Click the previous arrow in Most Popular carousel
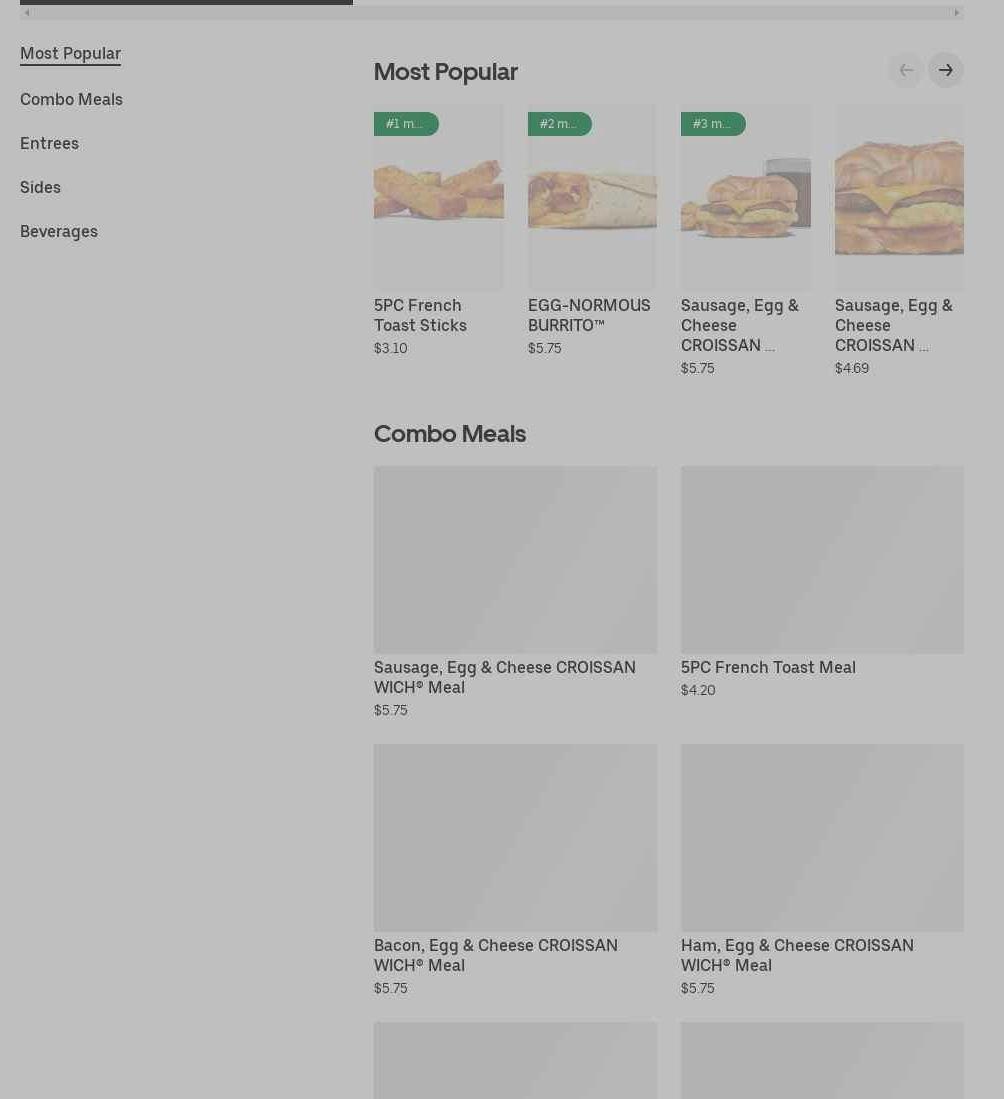Screen dimensions: 1004x1099 click(x=905, y=70)
